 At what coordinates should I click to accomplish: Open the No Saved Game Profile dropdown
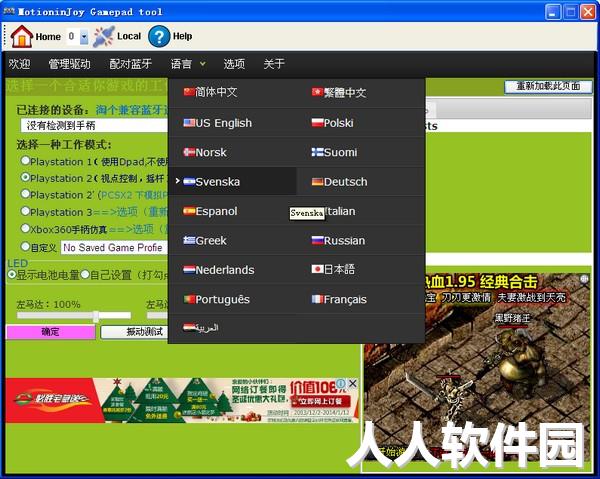(114, 248)
